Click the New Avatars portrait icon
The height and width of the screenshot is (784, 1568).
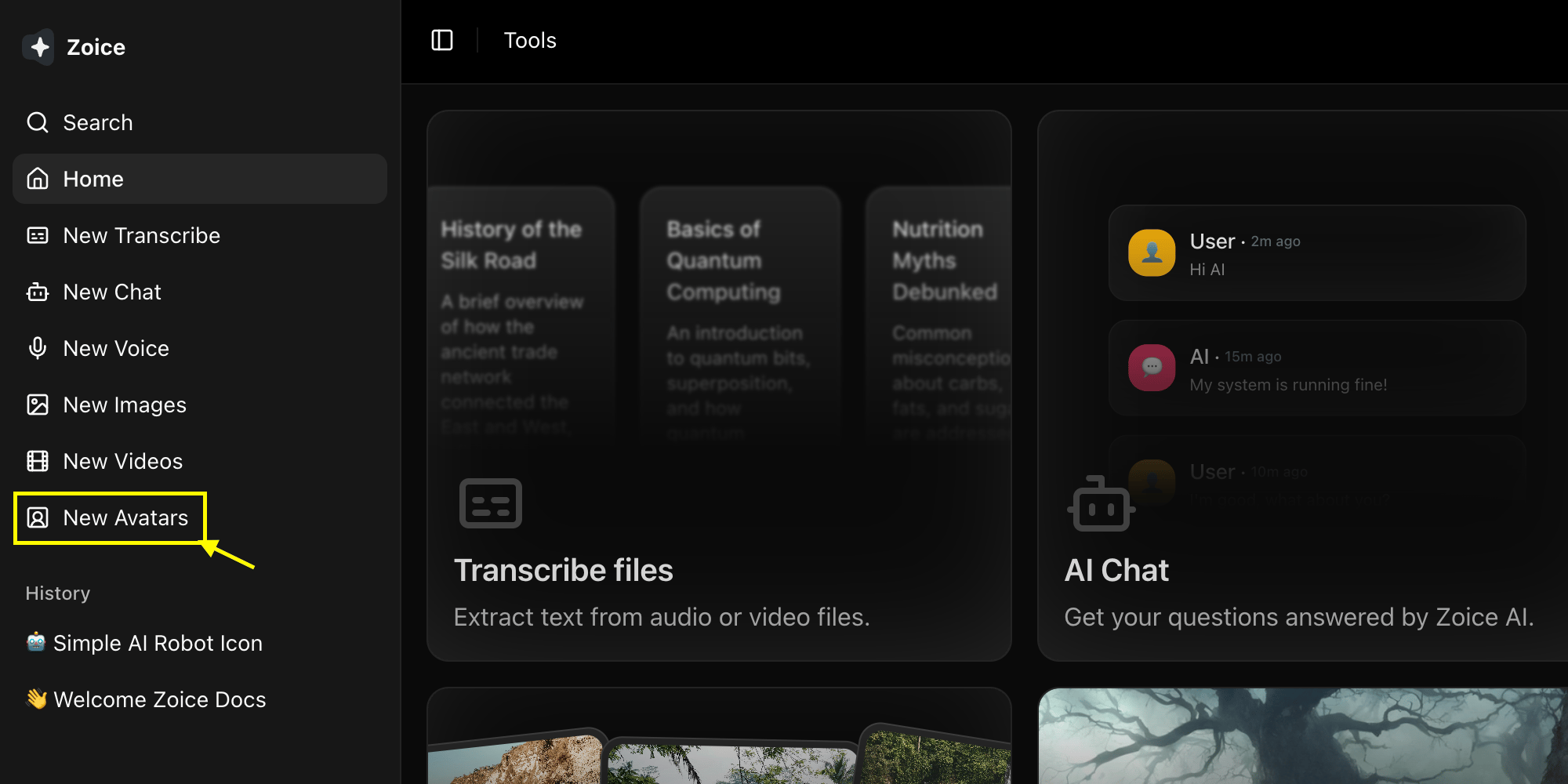(38, 517)
